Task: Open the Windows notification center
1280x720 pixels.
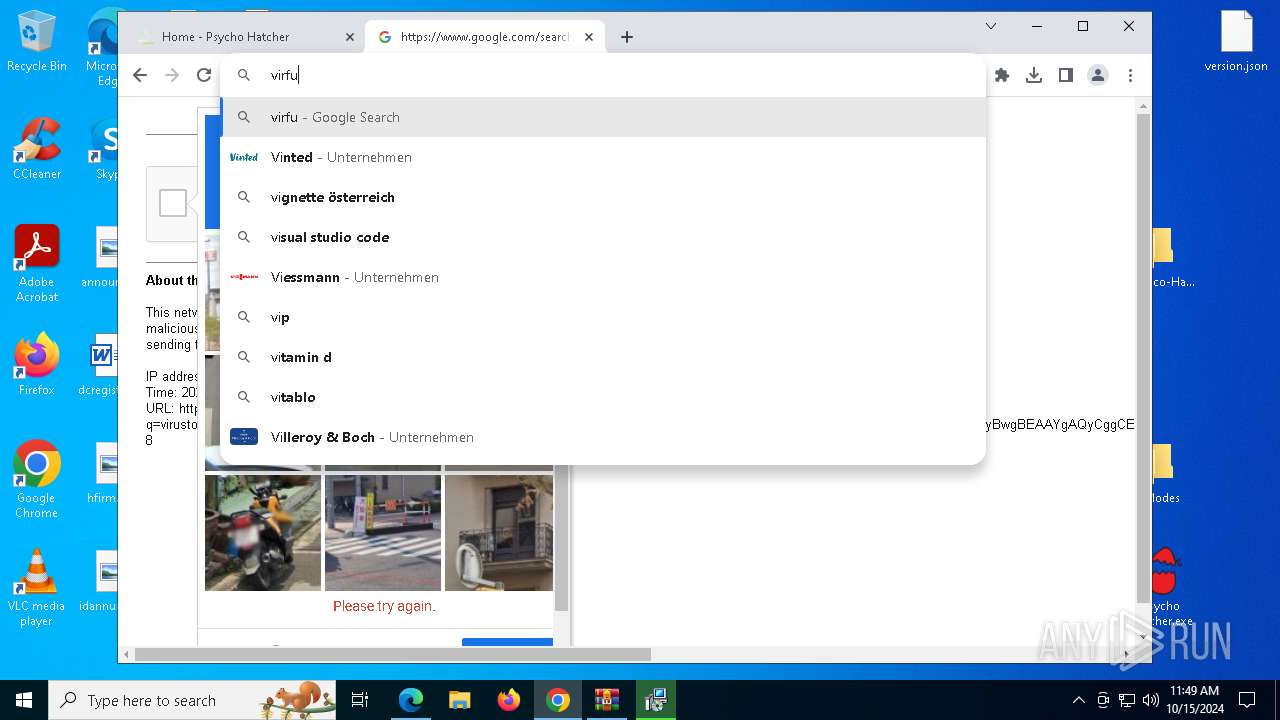Action: point(1247,700)
